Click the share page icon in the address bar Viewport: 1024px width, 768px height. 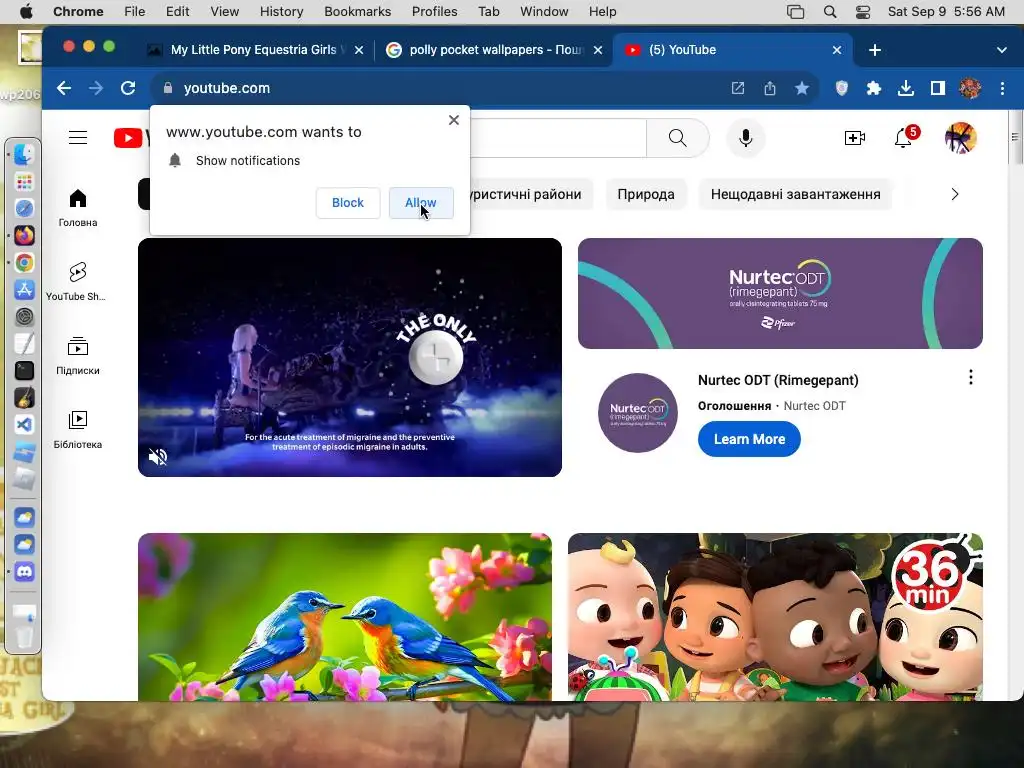[770, 88]
